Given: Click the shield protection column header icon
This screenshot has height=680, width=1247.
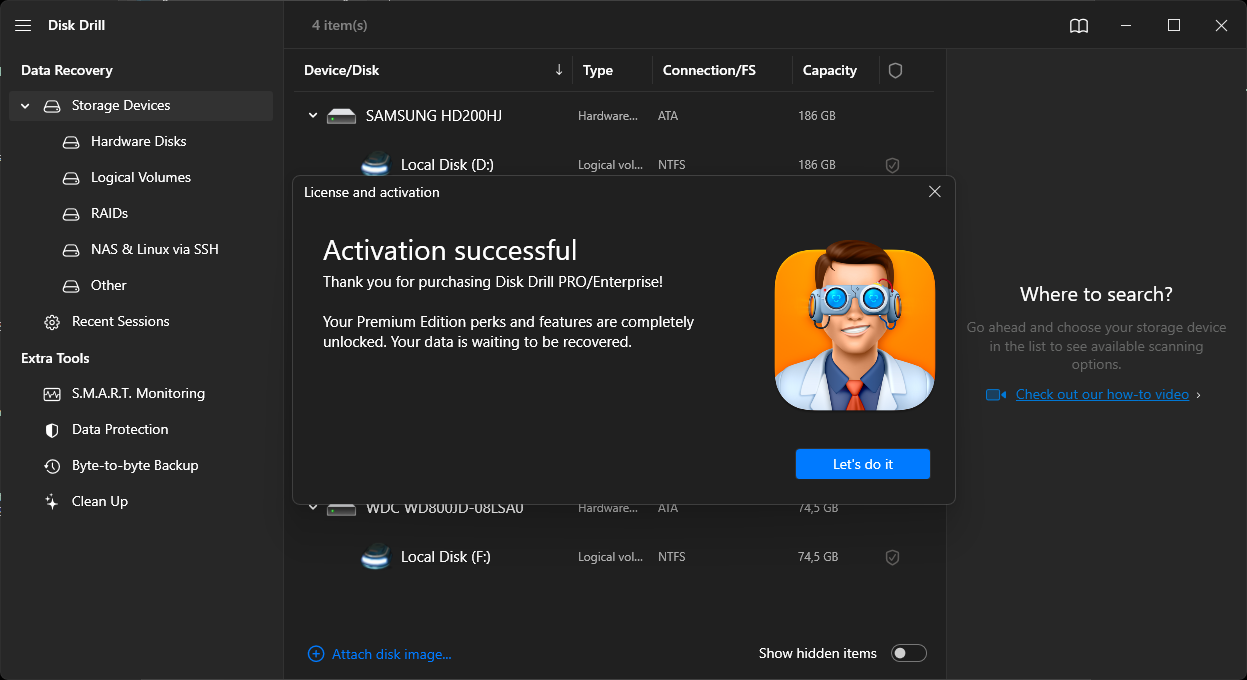Looking at the screenshot, I should pos(895,71).
